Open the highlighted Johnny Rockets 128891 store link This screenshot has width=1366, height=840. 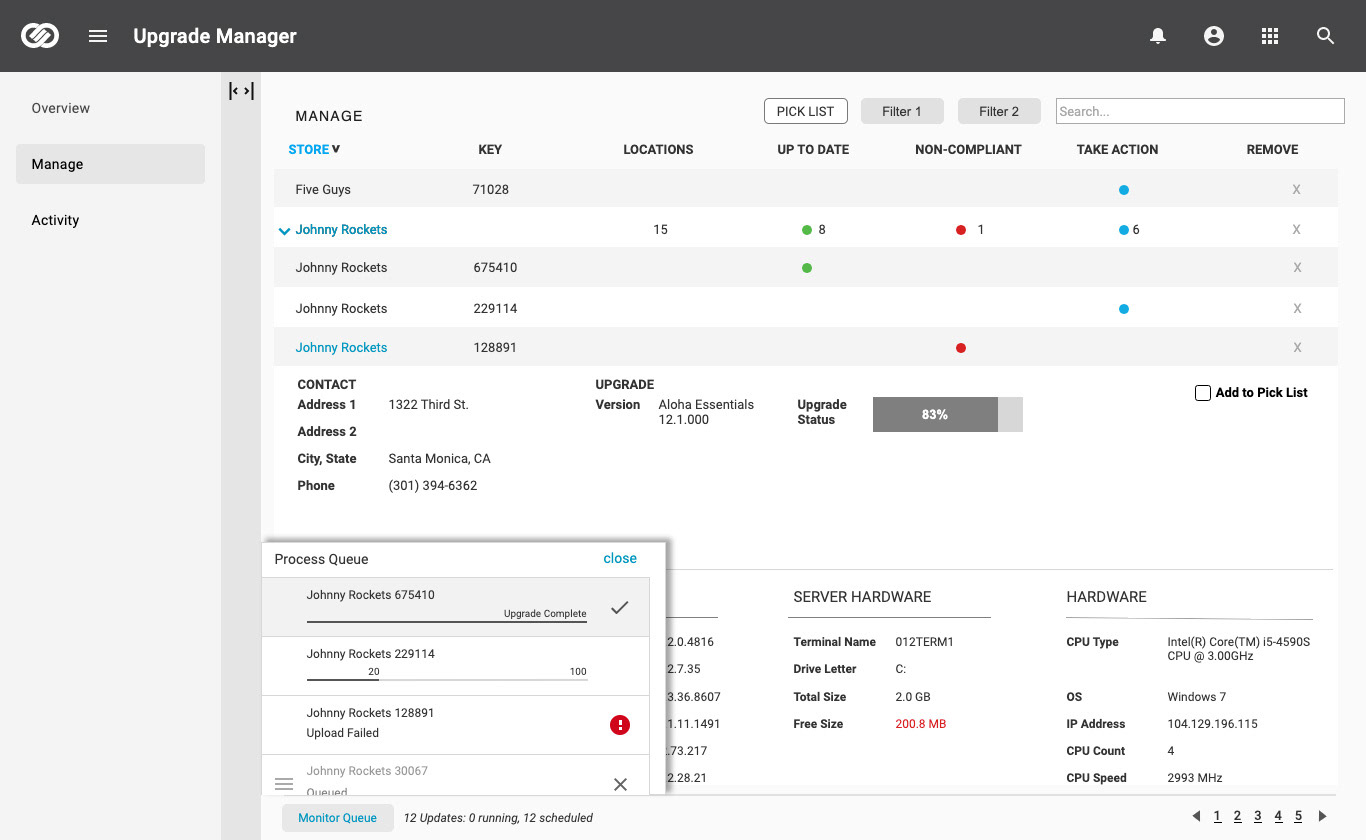(x=341, y=348)
